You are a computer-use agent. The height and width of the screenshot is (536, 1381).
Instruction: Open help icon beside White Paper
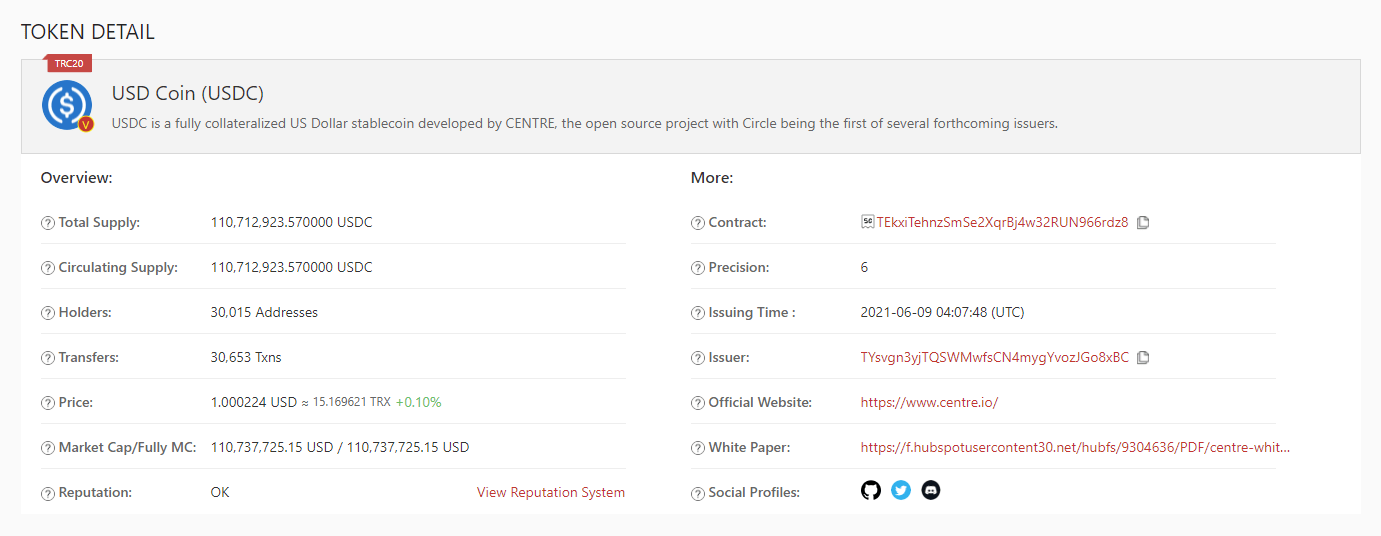697,448
